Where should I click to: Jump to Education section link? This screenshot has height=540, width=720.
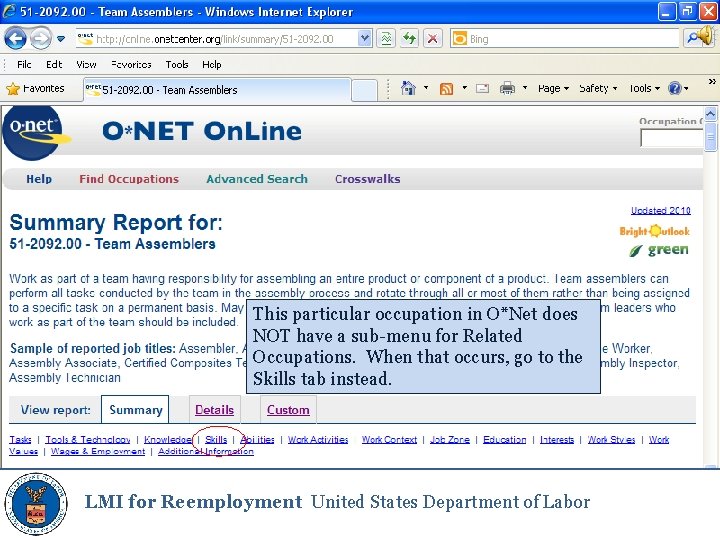coord(505,439)
